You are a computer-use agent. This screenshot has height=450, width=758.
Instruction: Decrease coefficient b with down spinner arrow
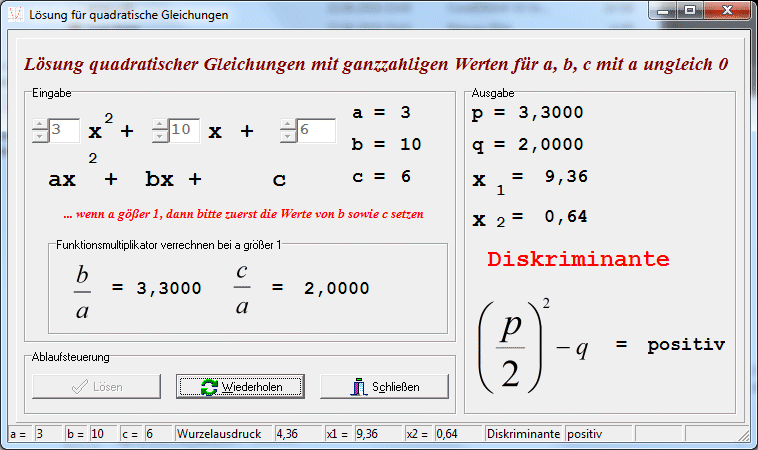click(160, 136)
